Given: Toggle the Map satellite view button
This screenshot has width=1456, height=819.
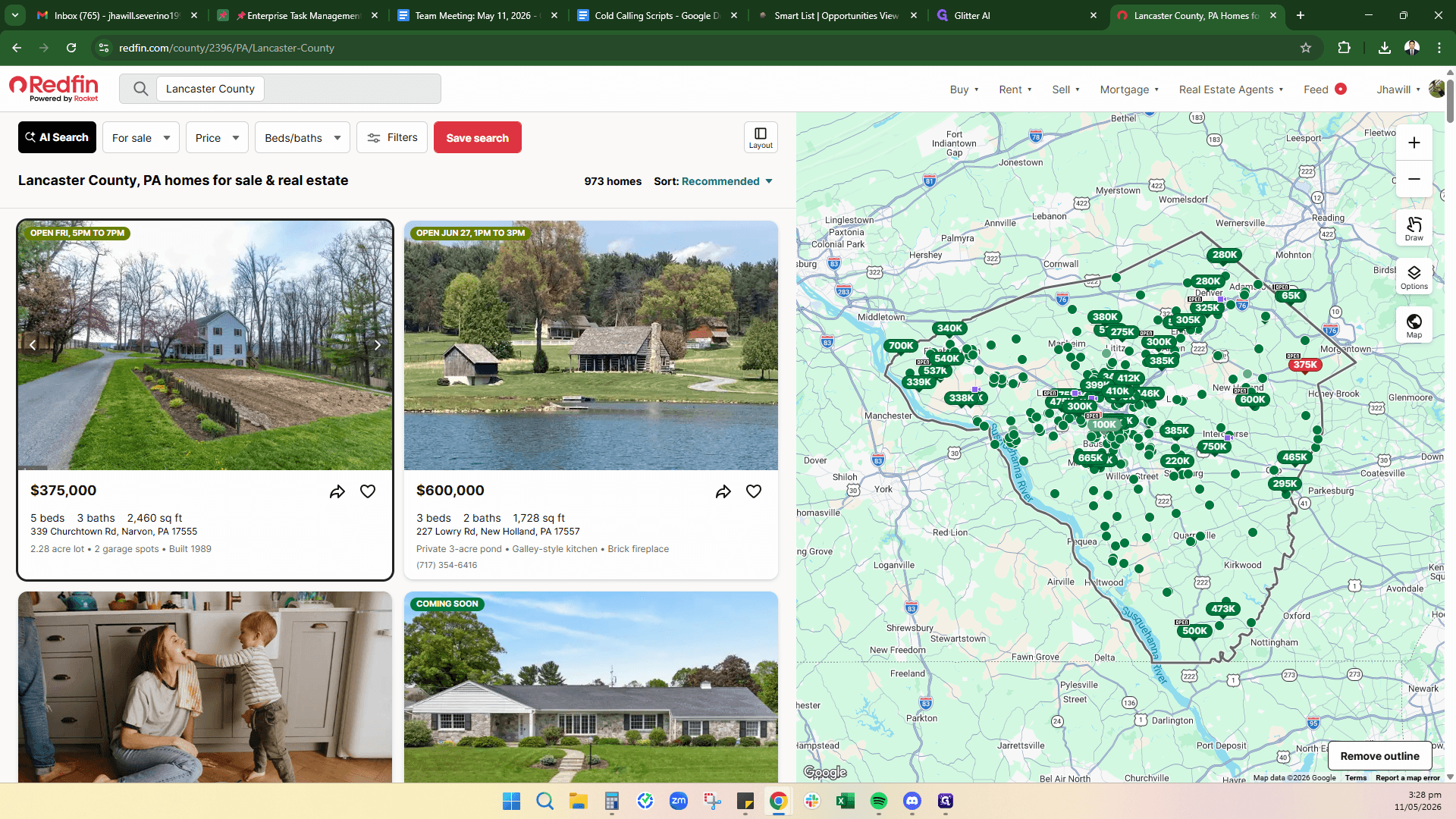Looking at the screenshot, I should 1414,325.
